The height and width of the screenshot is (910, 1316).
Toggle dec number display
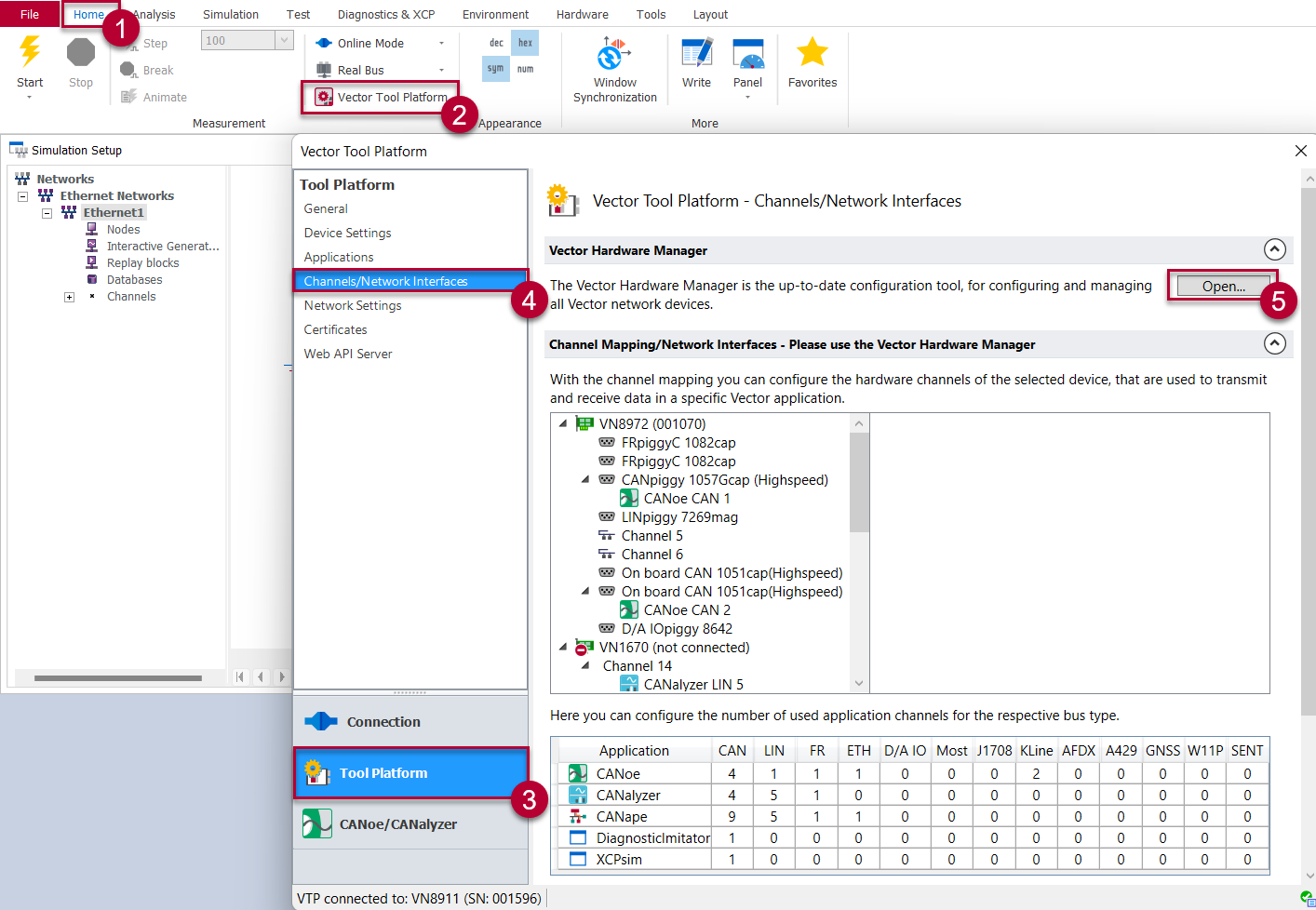[496, 43]
